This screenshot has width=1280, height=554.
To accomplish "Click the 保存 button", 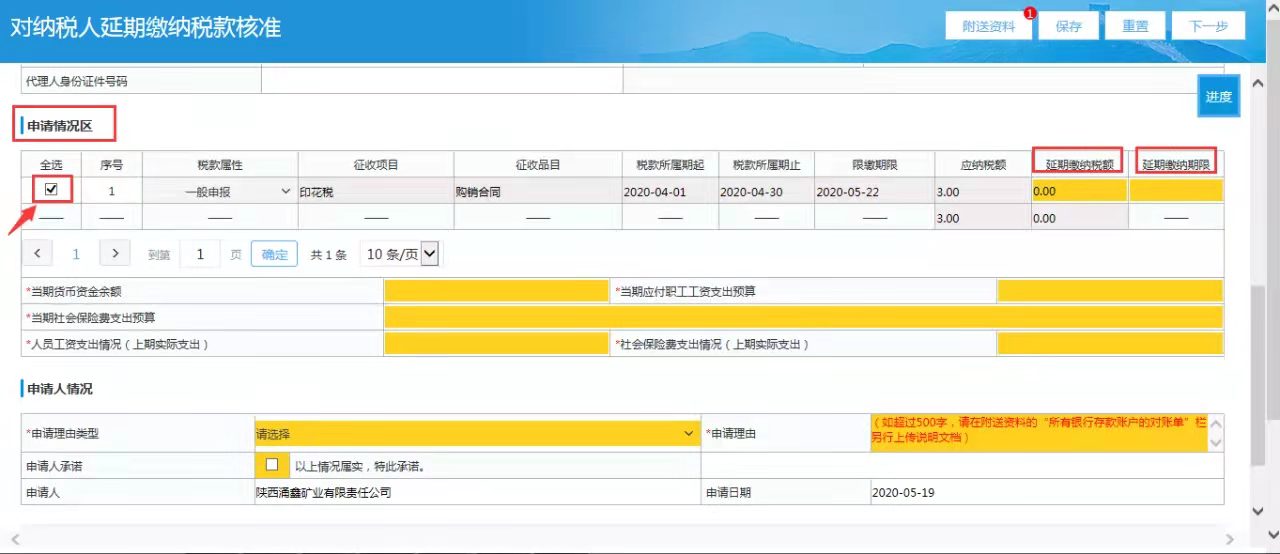I will pos(1068,26).
